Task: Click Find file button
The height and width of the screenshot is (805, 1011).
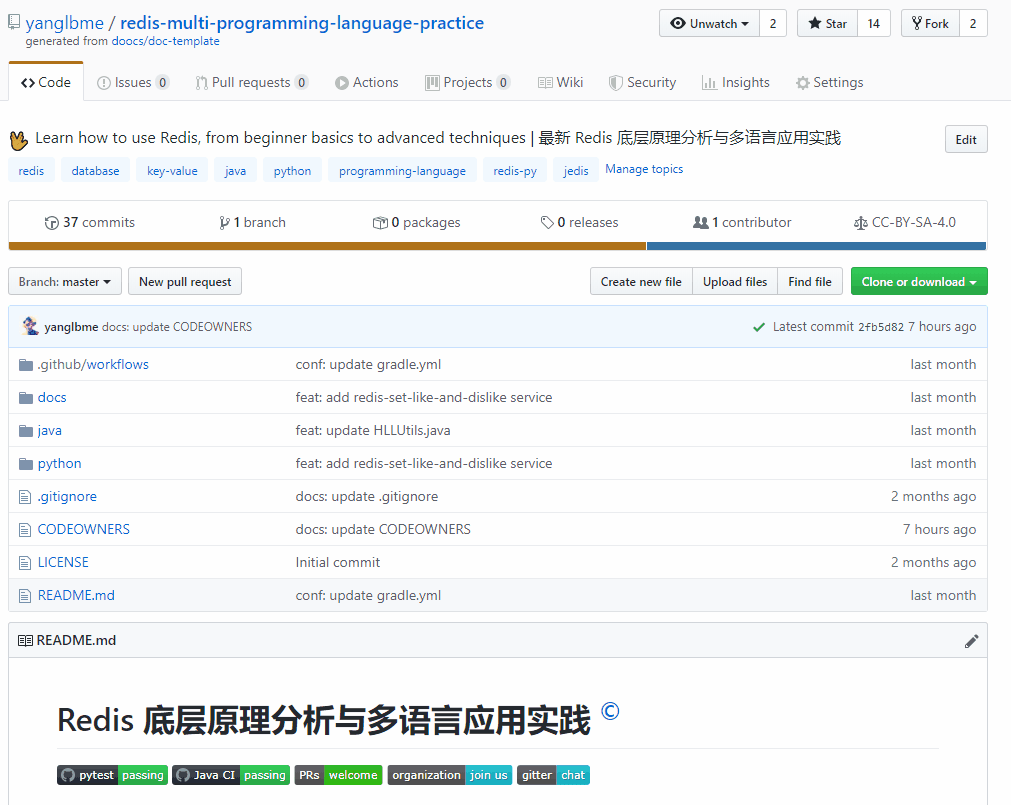Action: [810, 282]
